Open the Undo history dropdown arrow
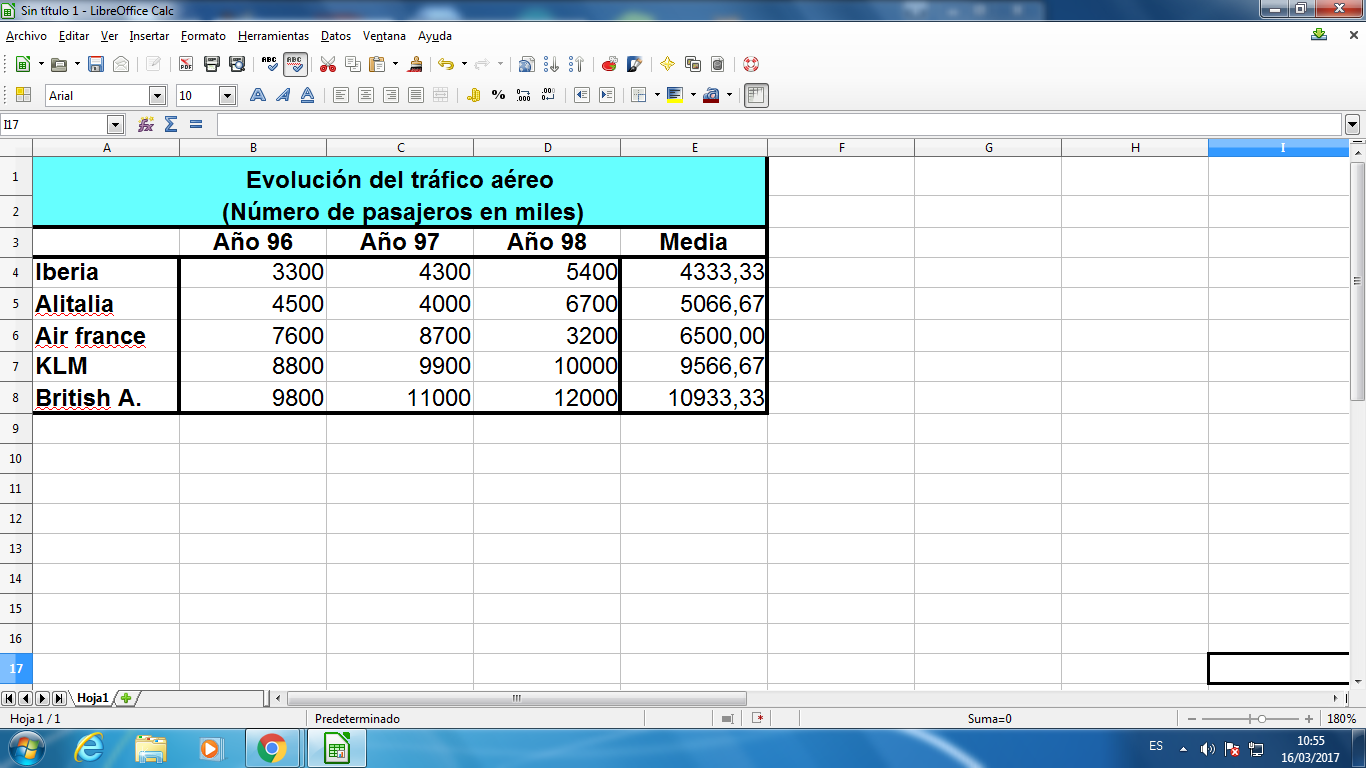The height and width of the screenshot is (768, 1366). pos(464,64)
